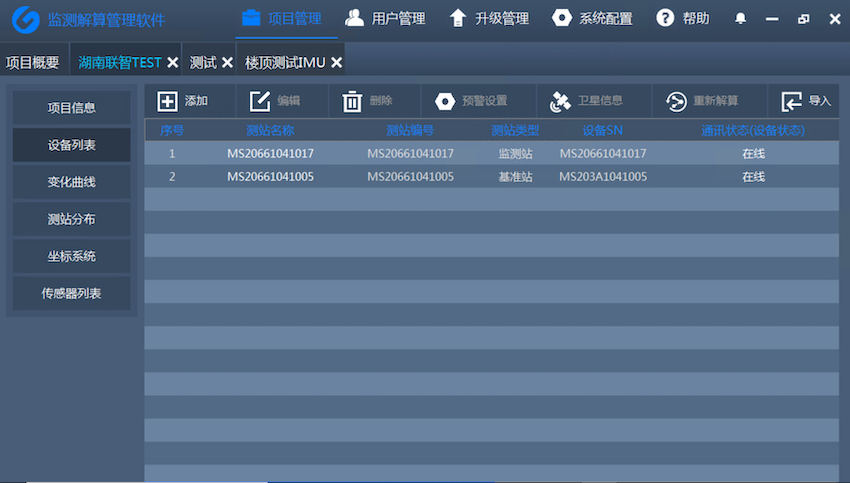Click the 添加 toolbar label
The height and width of the screenshot is (483, 850).
(196, 101)
